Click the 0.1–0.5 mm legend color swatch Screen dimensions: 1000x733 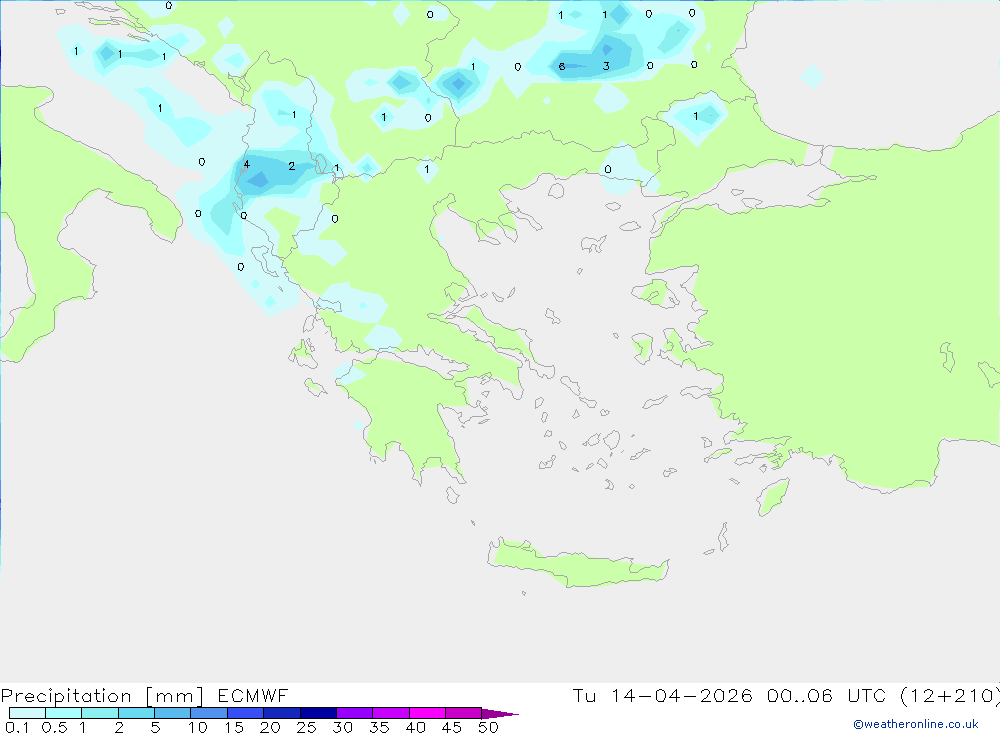coord(27,713)
